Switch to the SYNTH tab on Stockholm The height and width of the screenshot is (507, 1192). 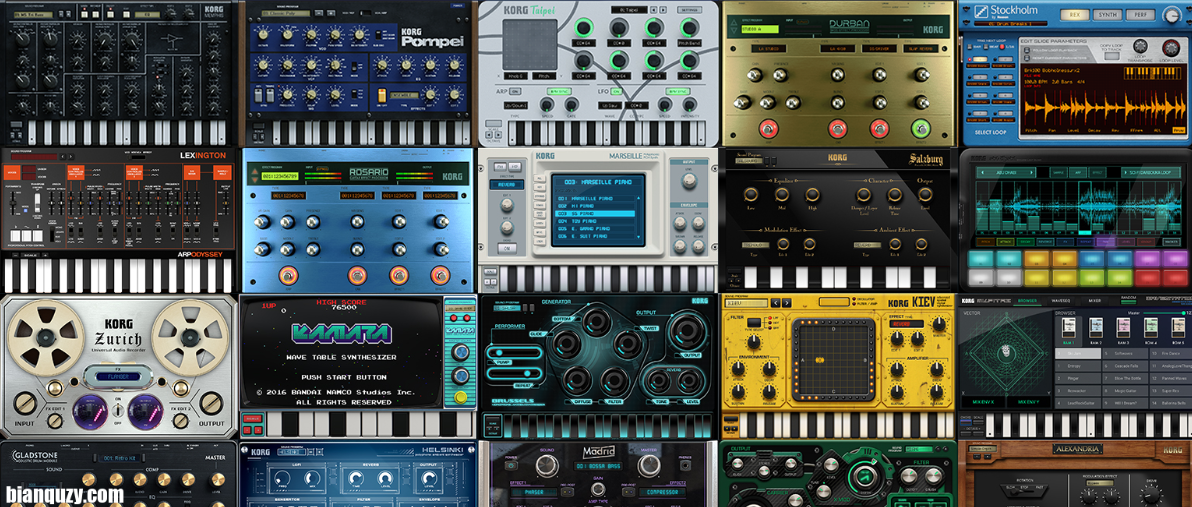click(x=1108, y=14)
